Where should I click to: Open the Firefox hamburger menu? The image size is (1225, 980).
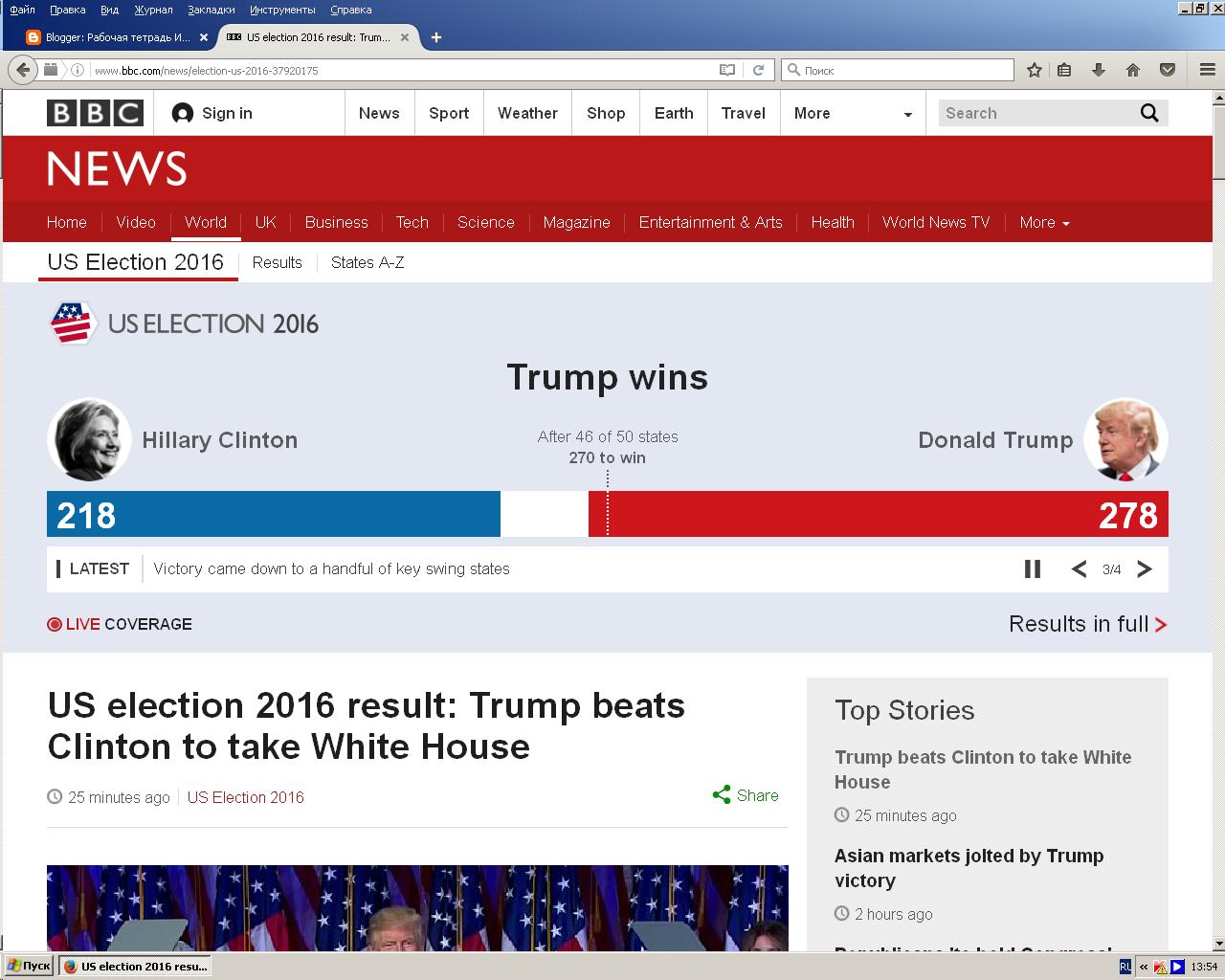[1208, 70]
